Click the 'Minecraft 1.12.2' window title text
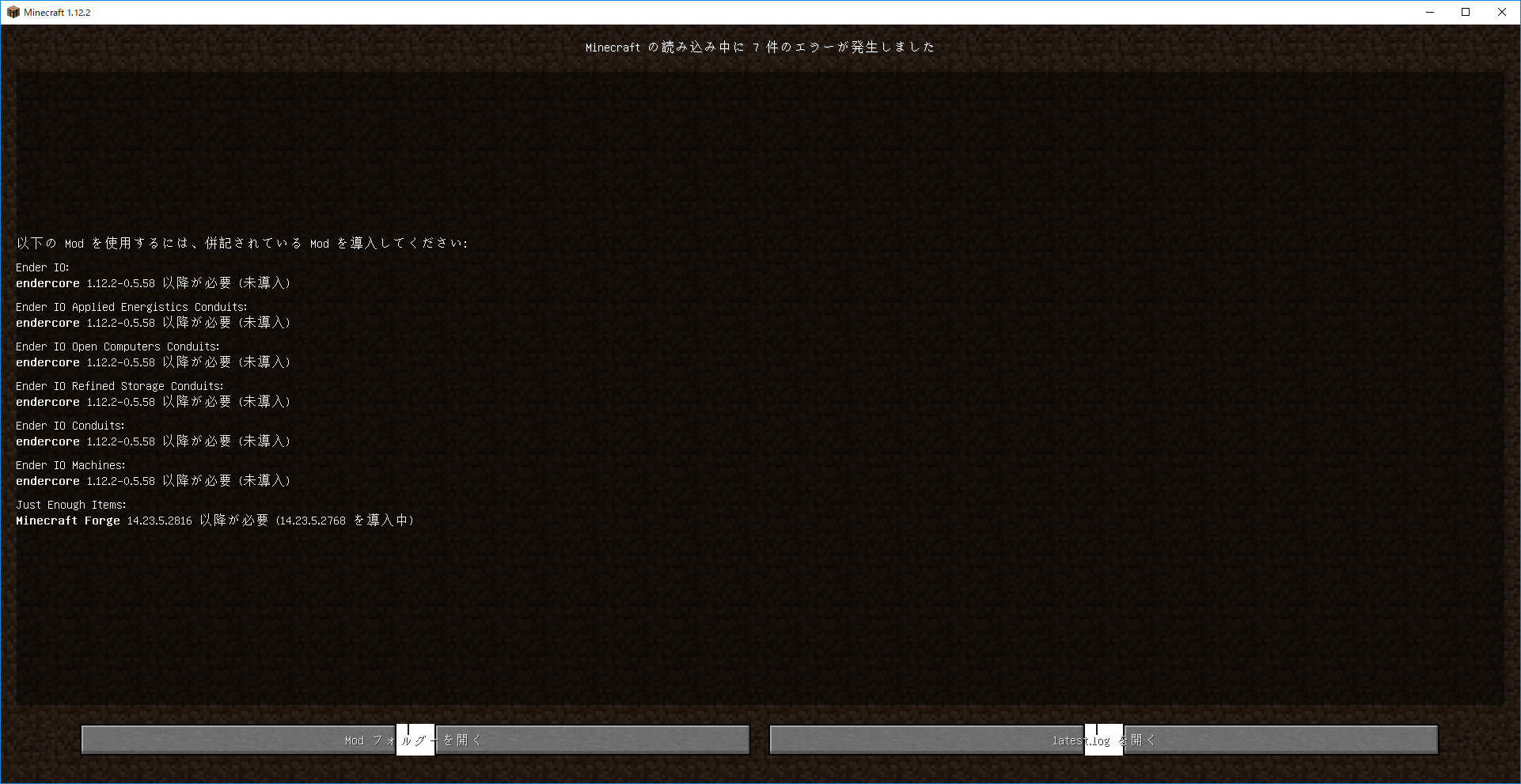Viewport: 1521px width, 784px height. pyautogui.click(x=57, y=13)
